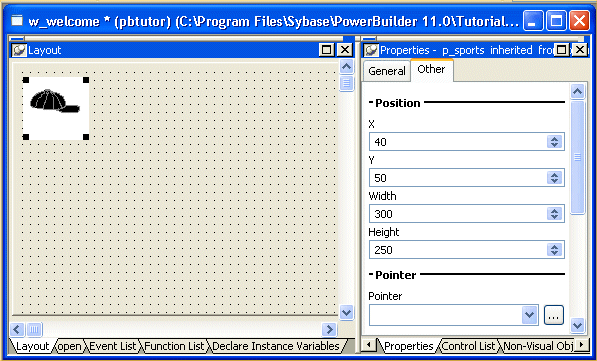Click the Height value spinner arrows

coord(554,250)
